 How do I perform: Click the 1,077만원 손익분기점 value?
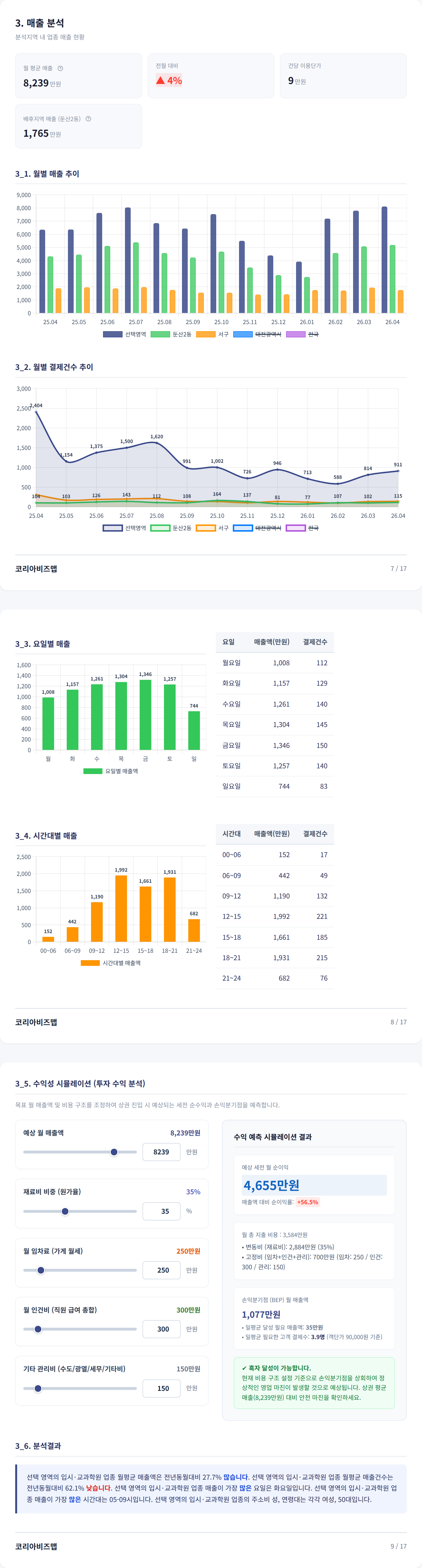(261, 1314)
